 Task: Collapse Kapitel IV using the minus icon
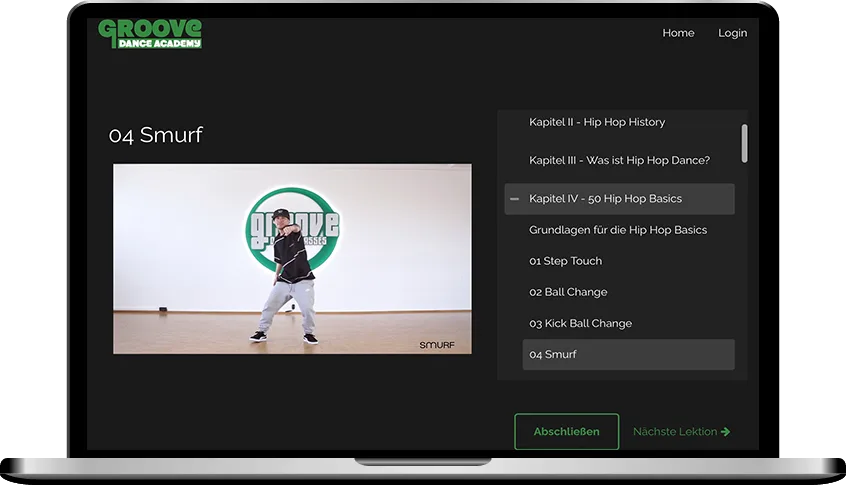pos(514,199)
